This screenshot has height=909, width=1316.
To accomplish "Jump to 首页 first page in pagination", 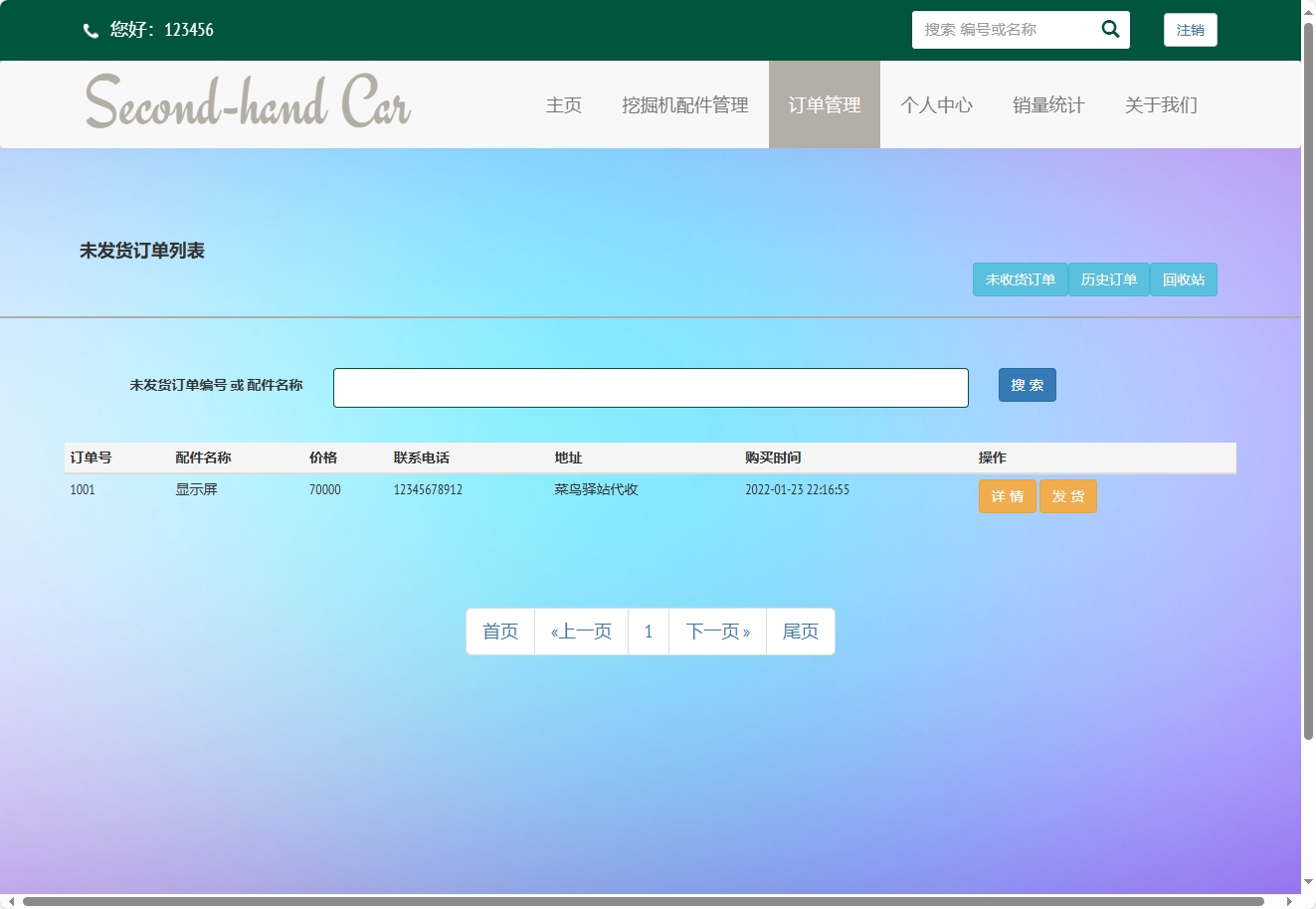I will point(500,632).
